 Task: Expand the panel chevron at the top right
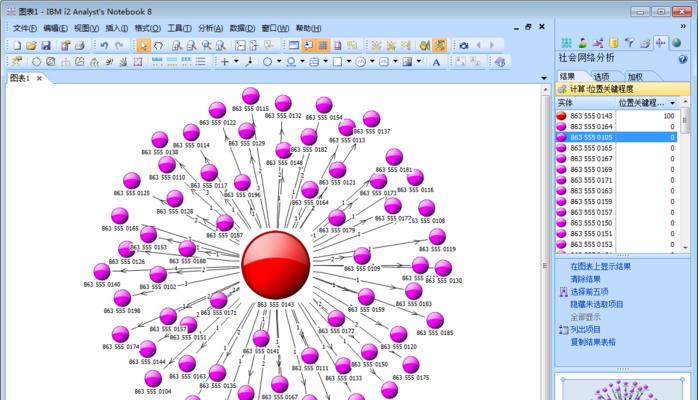coord(683,26)
